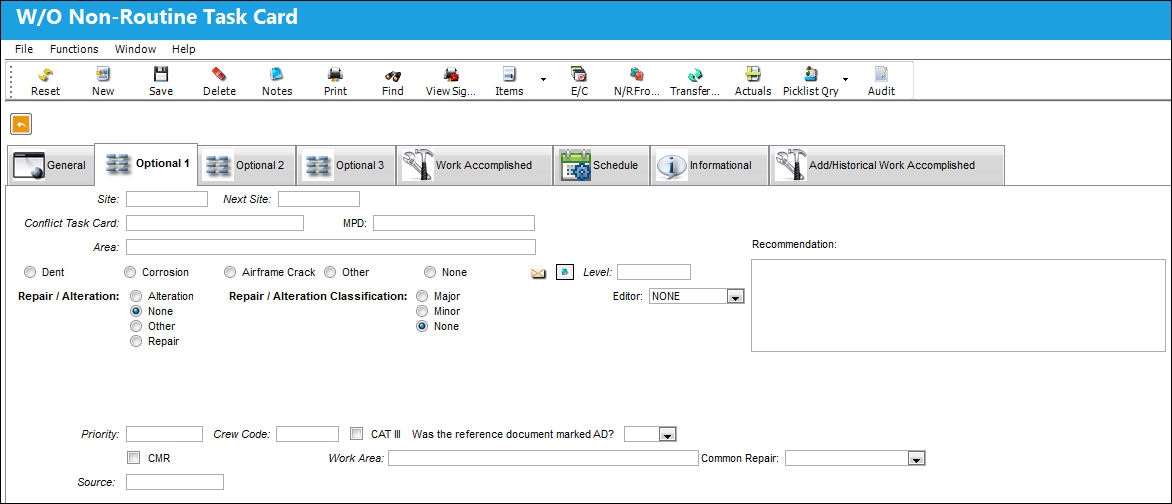Open the Work Accomplished tab
The height and width of the screenshot is (504, 1172).
point(474,165)
